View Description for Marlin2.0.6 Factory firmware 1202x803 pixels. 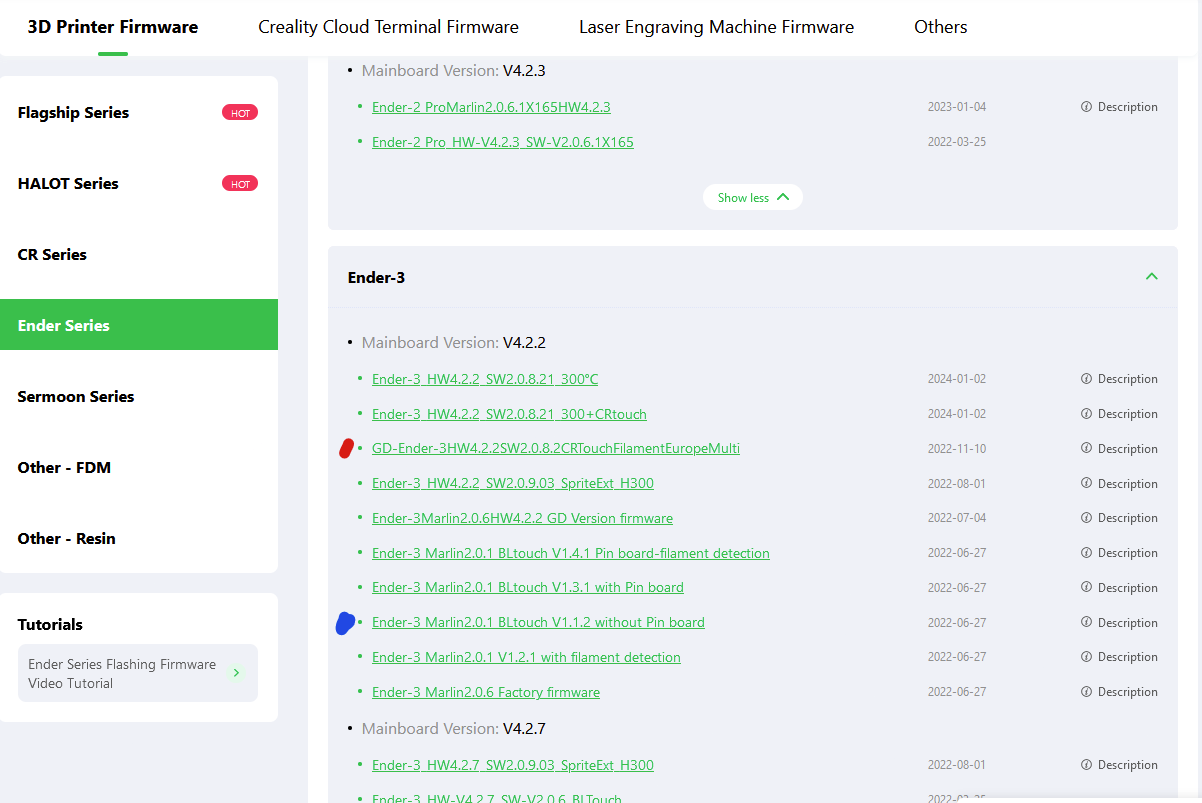[1119, 692]
